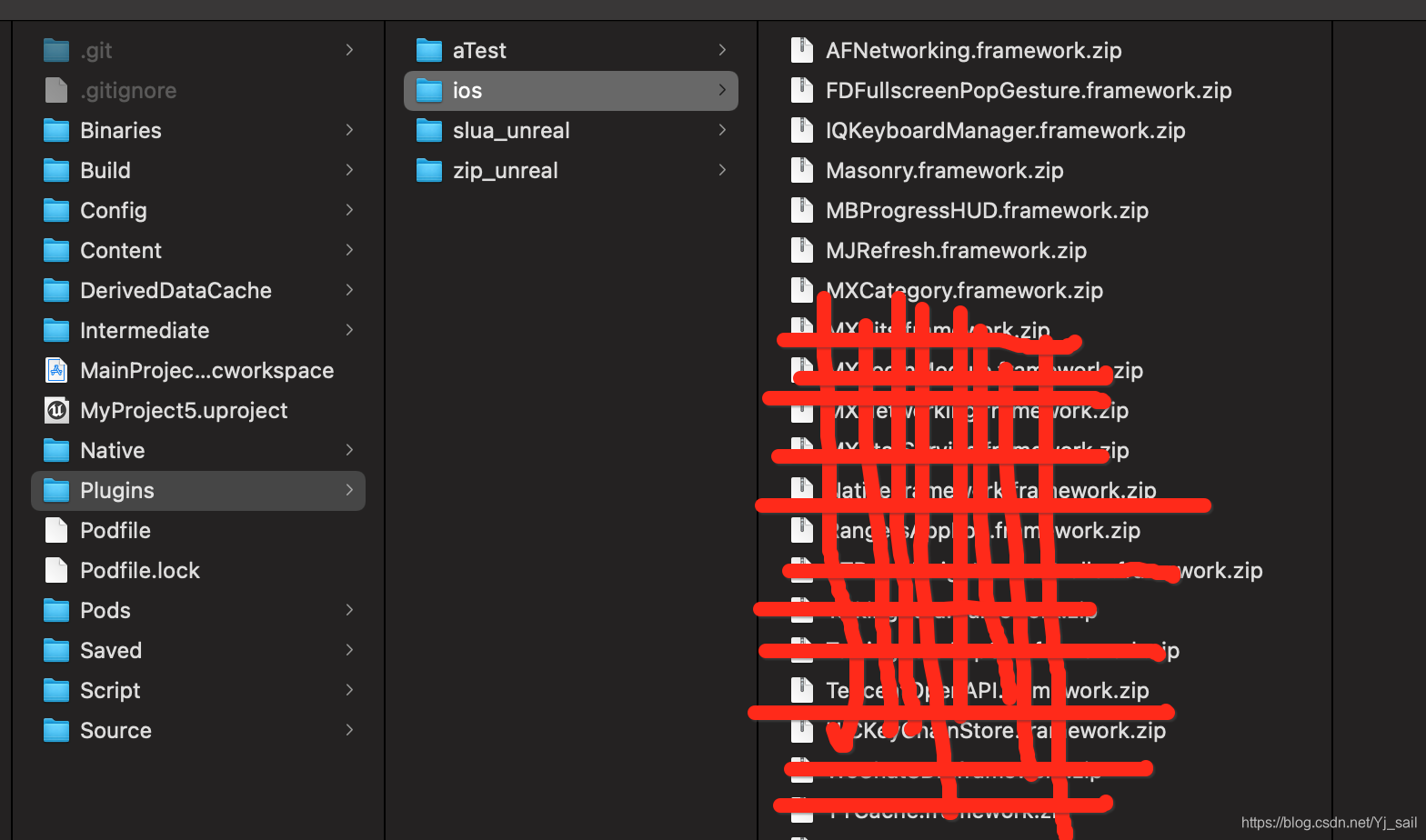Click the Binaries folder icon
The width and height of the screenshot is (1426, 840).
click(x=56, y=130)
